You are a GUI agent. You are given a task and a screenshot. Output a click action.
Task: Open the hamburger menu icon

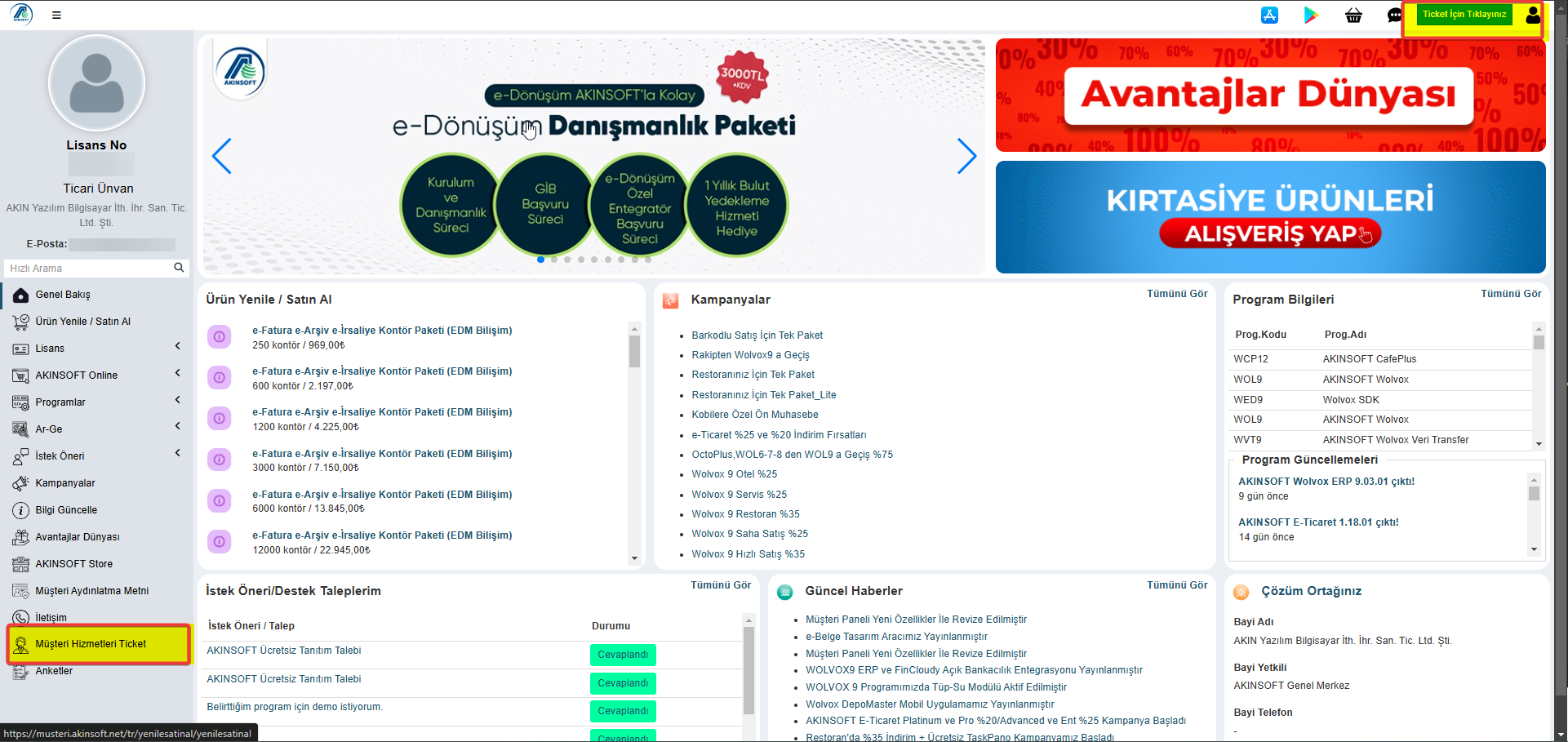pos(56,15)
